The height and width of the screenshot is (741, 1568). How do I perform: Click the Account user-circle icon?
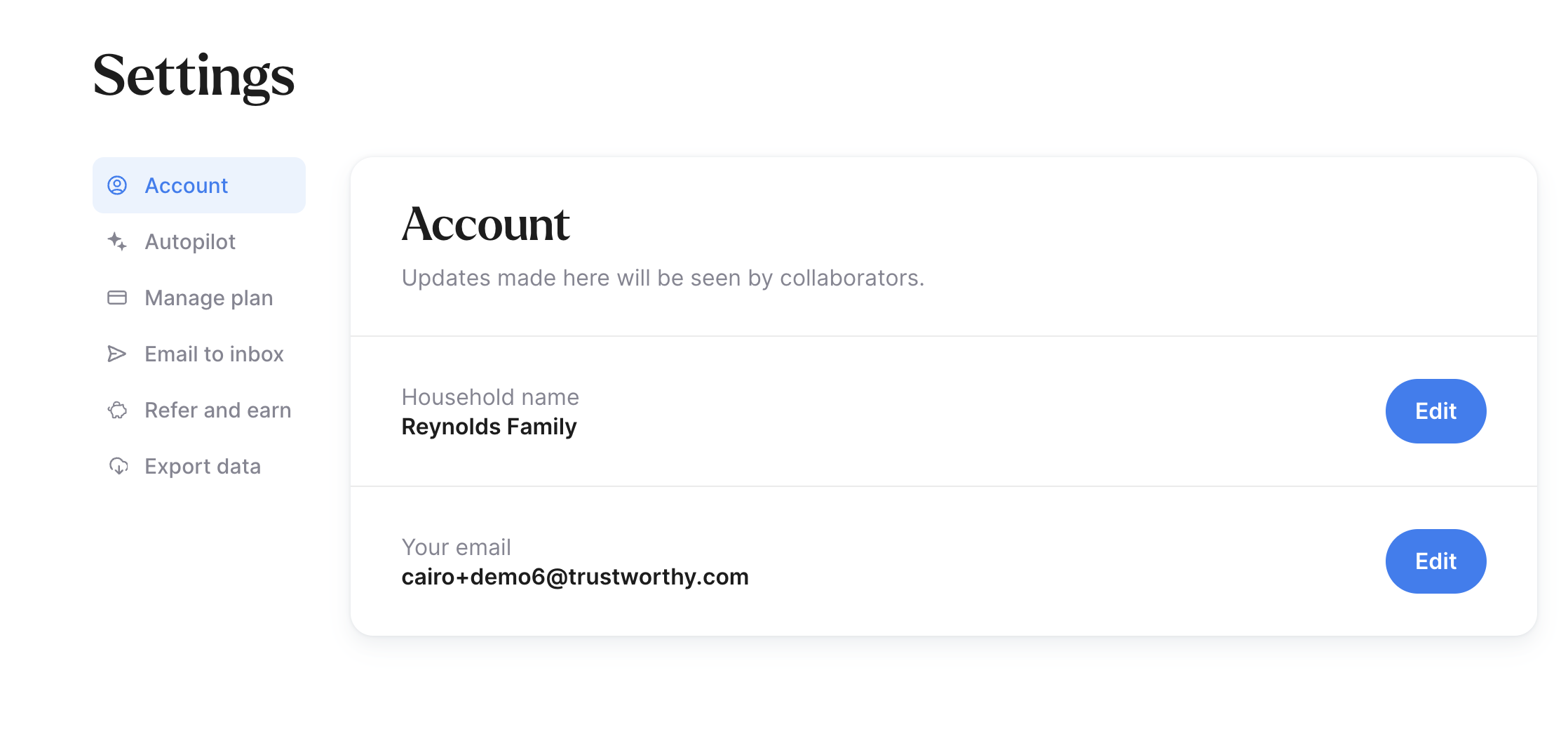(117, 185)
